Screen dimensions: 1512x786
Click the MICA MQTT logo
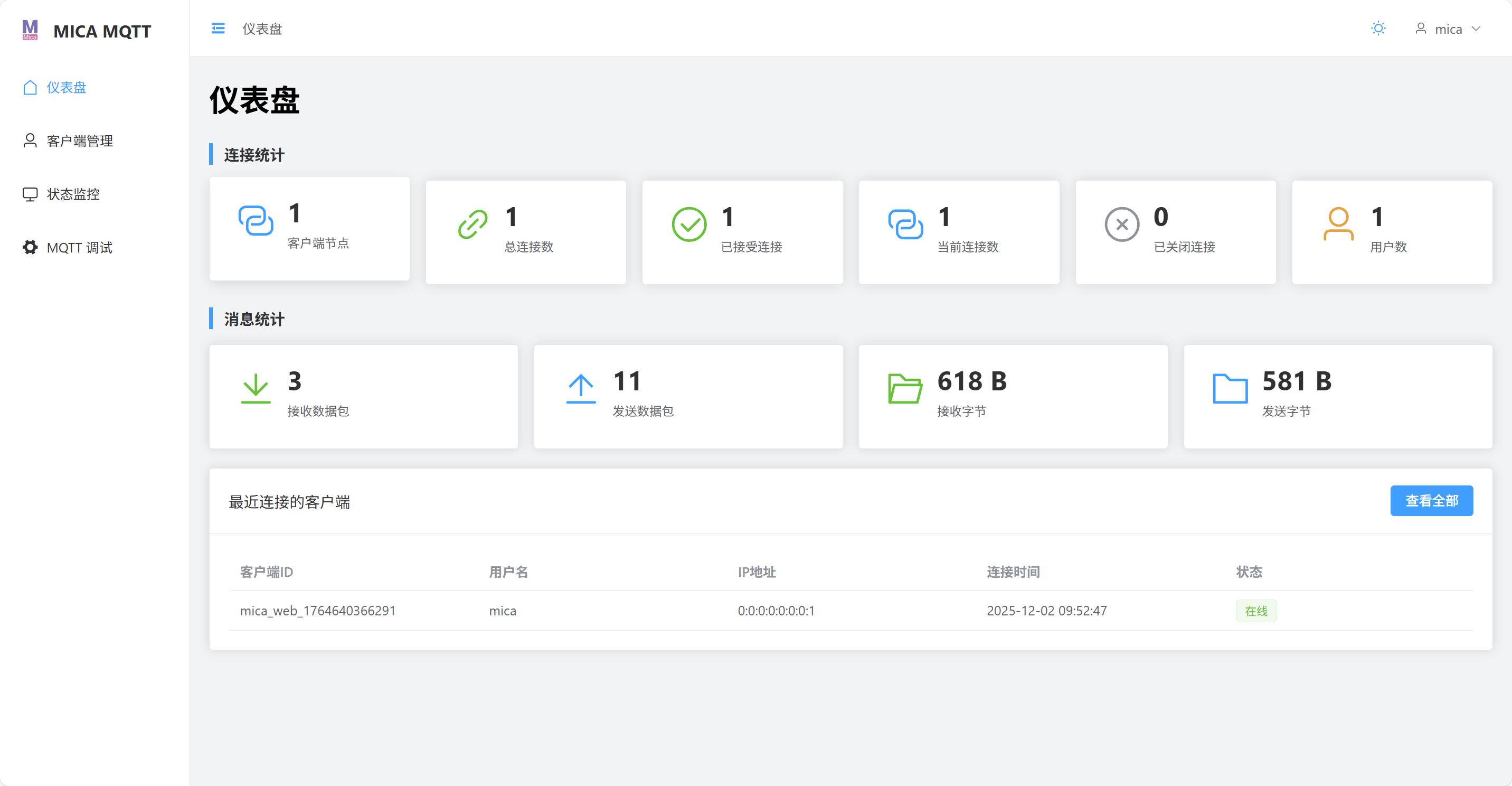[87, 31]
